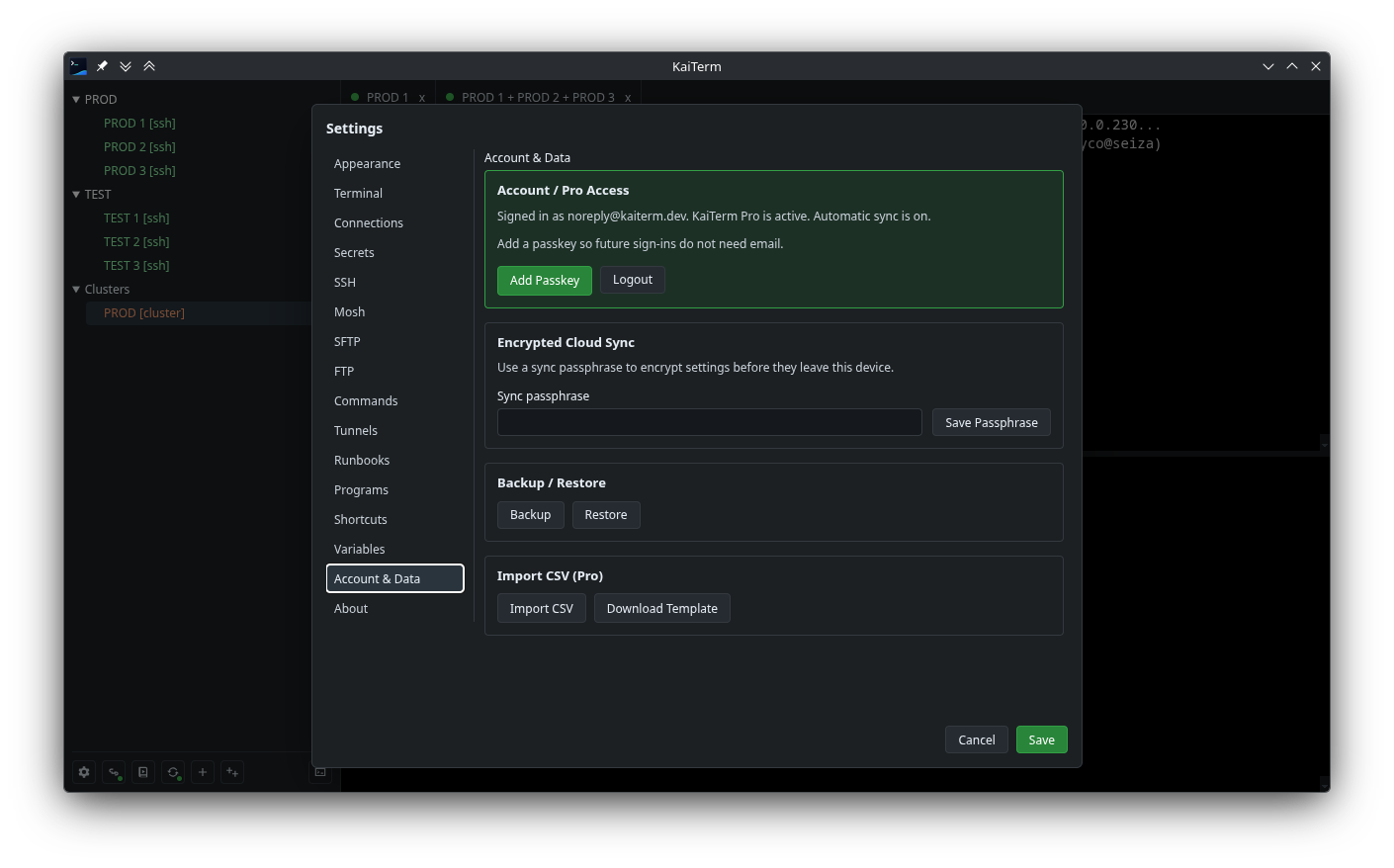Viewport: 1394px width, 868px height.
Task: Open Tunnels settings section
Action: 394,431
